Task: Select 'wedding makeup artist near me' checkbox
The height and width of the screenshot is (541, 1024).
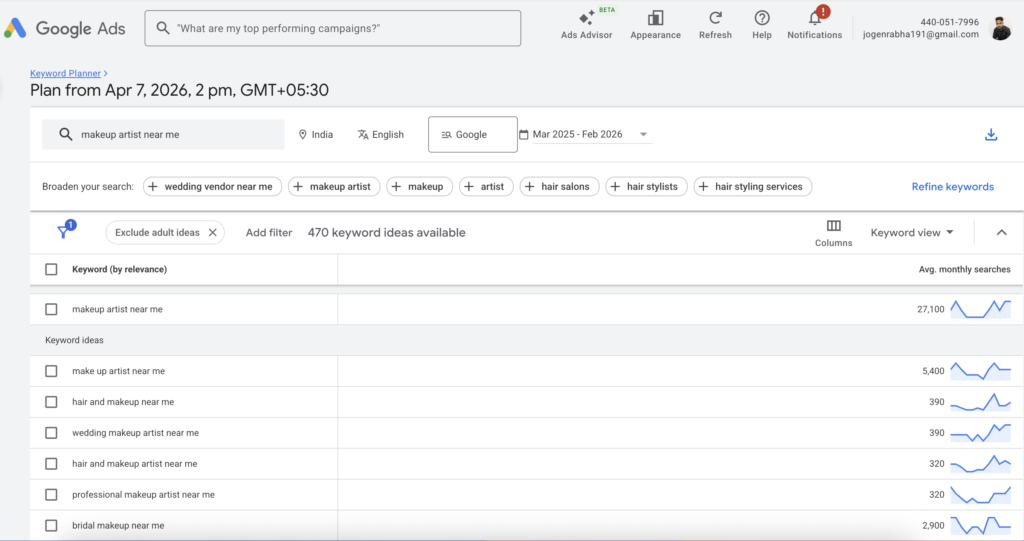Action: (51, 433)
